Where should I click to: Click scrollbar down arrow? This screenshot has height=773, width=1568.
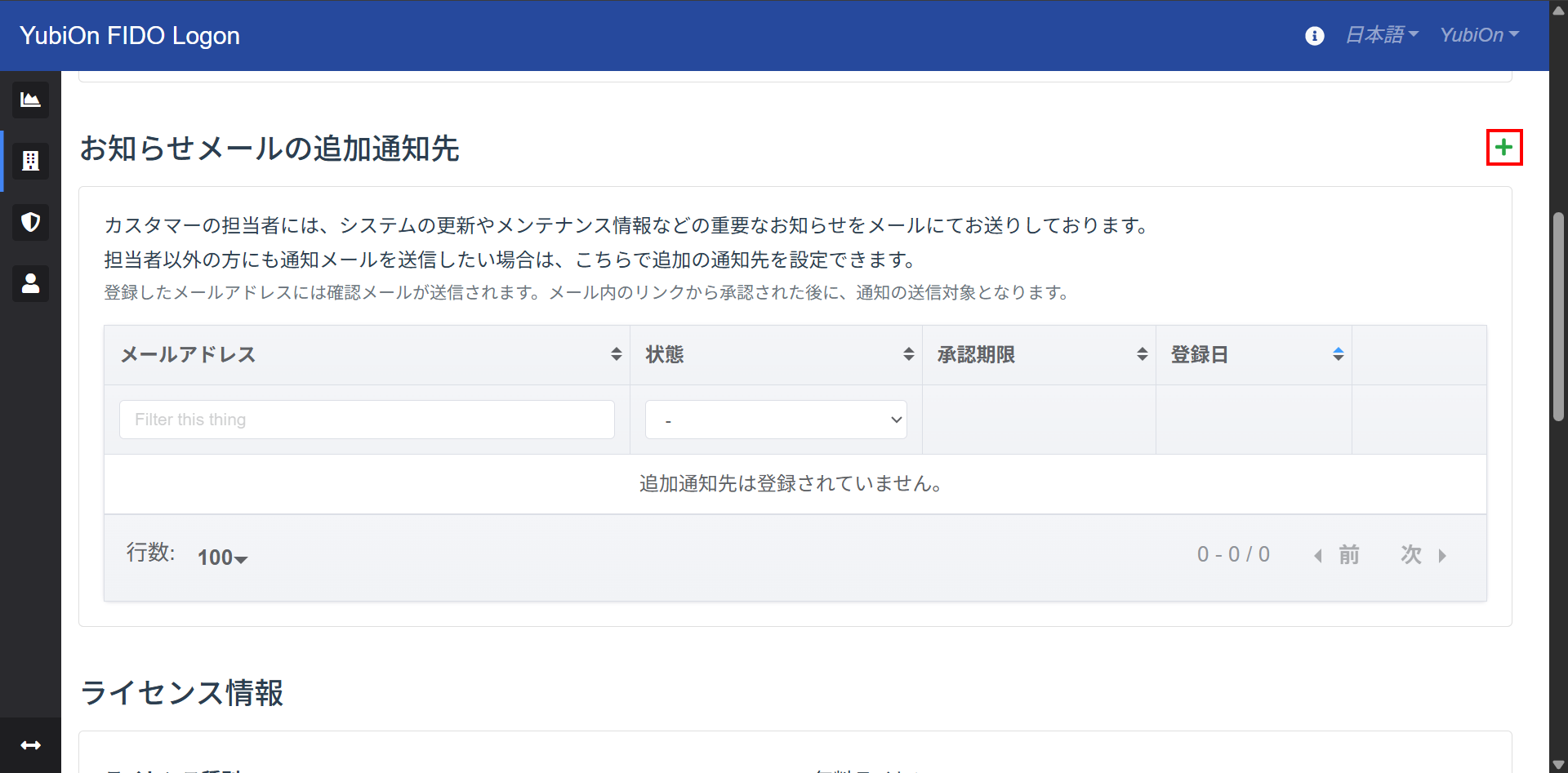(1558, 765)
